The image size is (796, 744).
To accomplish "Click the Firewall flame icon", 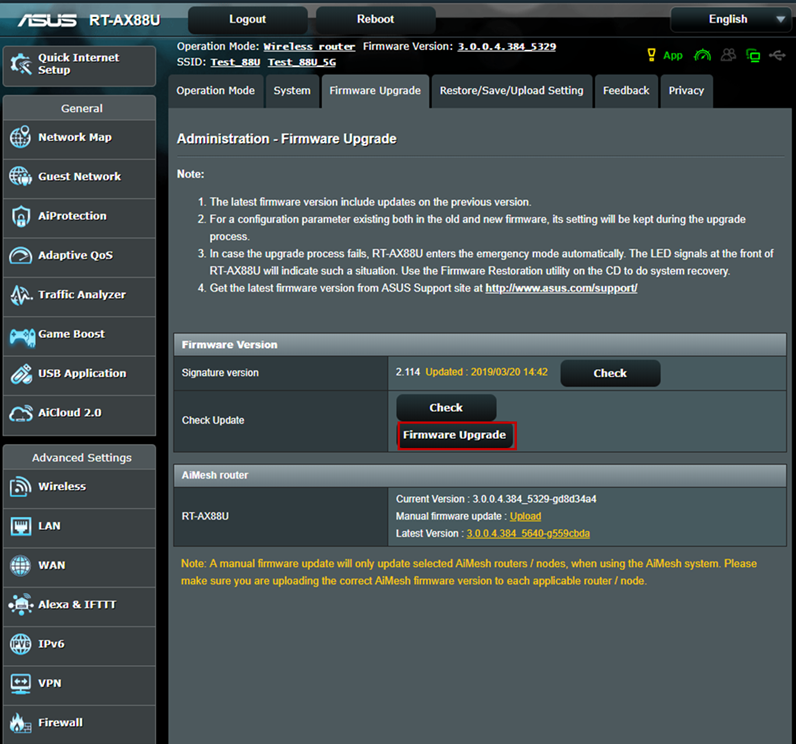I will [21, 722].
